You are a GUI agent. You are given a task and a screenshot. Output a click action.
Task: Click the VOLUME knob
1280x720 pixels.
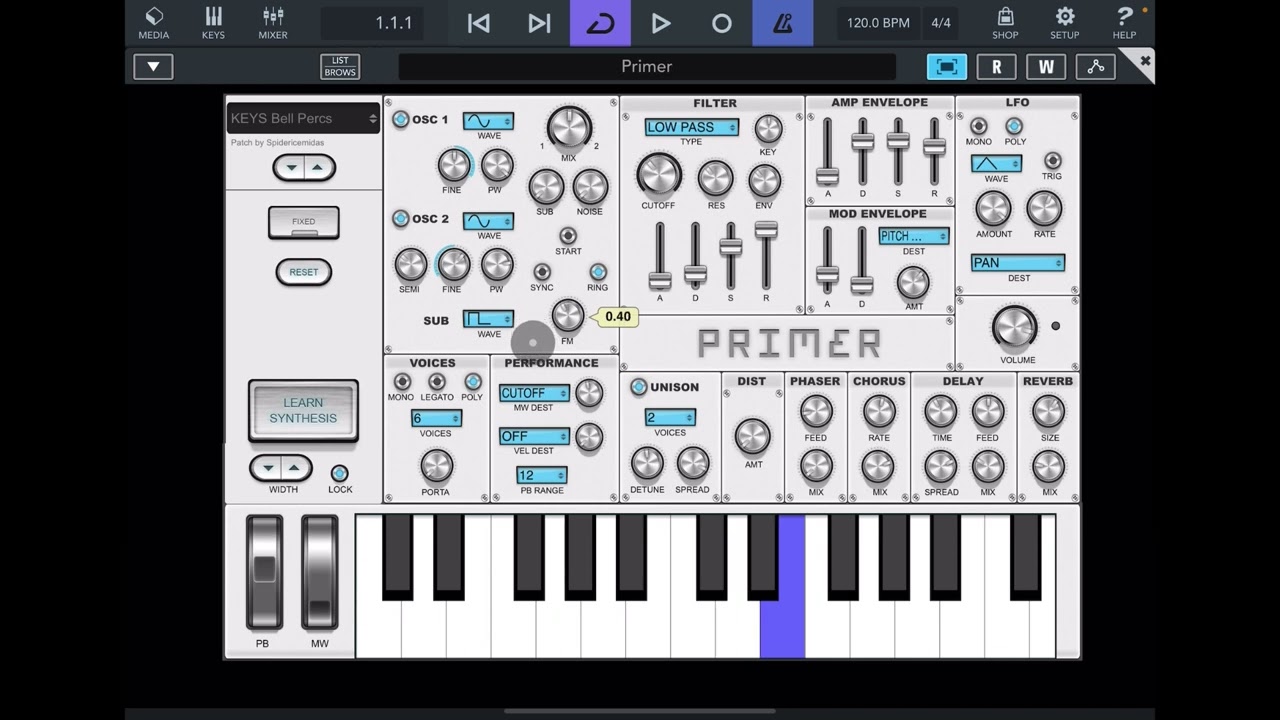coord(1015,328)
